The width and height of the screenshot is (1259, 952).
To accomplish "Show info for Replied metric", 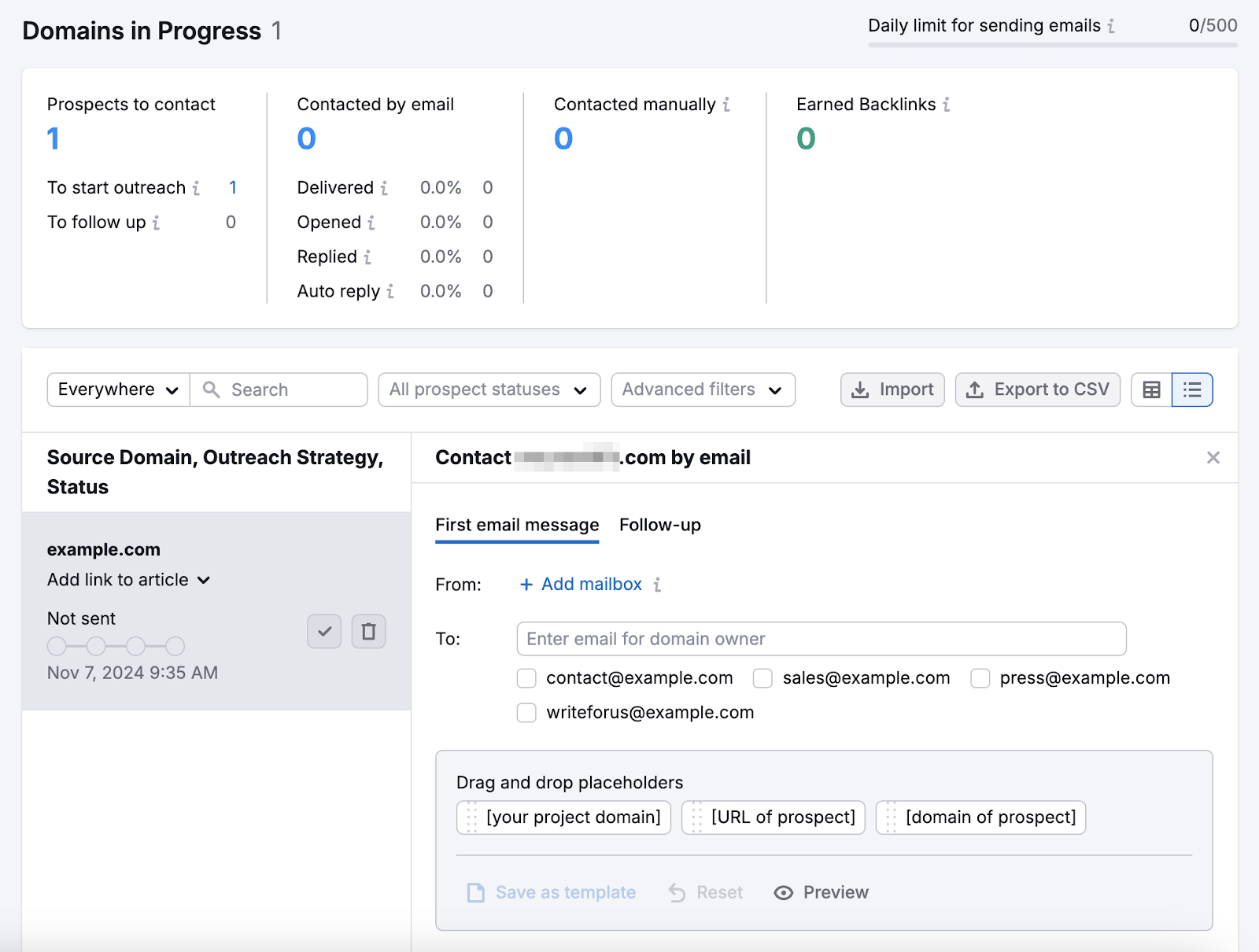I will pos(367,257).
